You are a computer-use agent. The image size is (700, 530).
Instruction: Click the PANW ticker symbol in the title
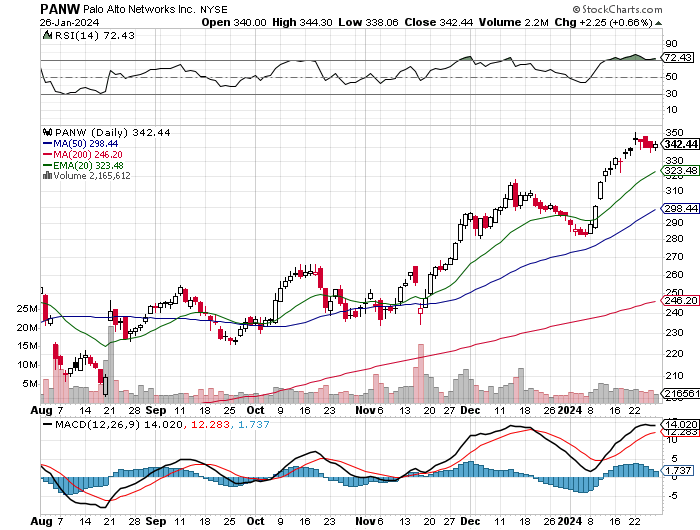point(60,9)
